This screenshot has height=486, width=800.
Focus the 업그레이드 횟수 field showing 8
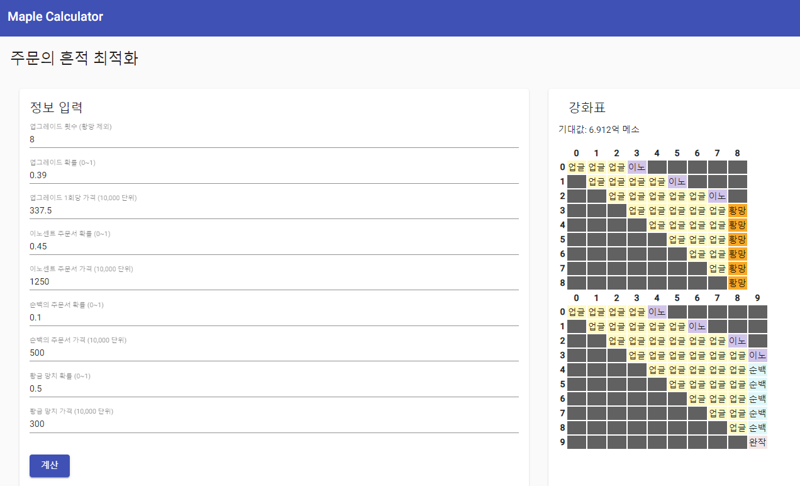pyautogui.click(x=274, y=139)
